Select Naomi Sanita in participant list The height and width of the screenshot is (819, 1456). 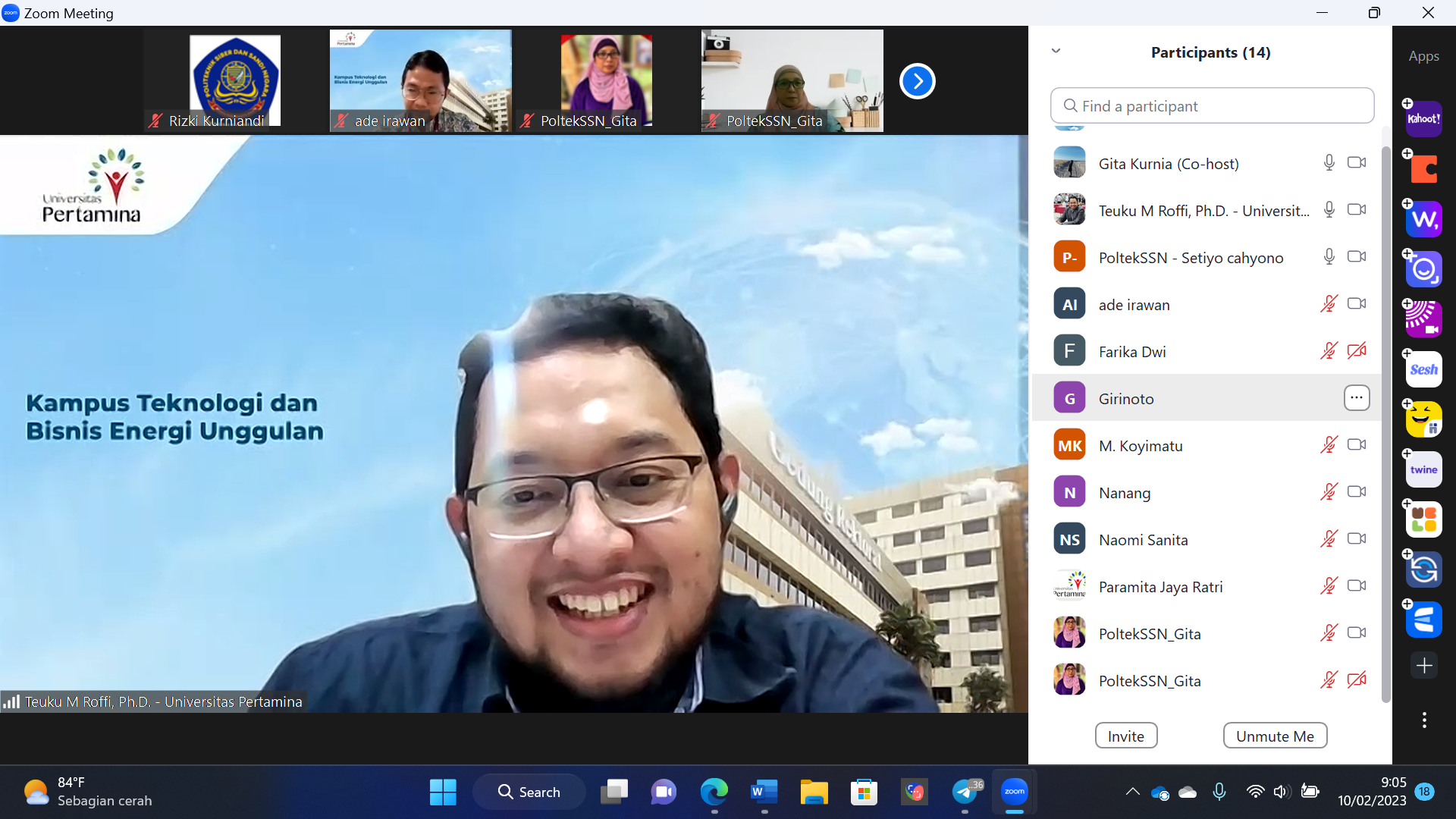point(1143,540)
